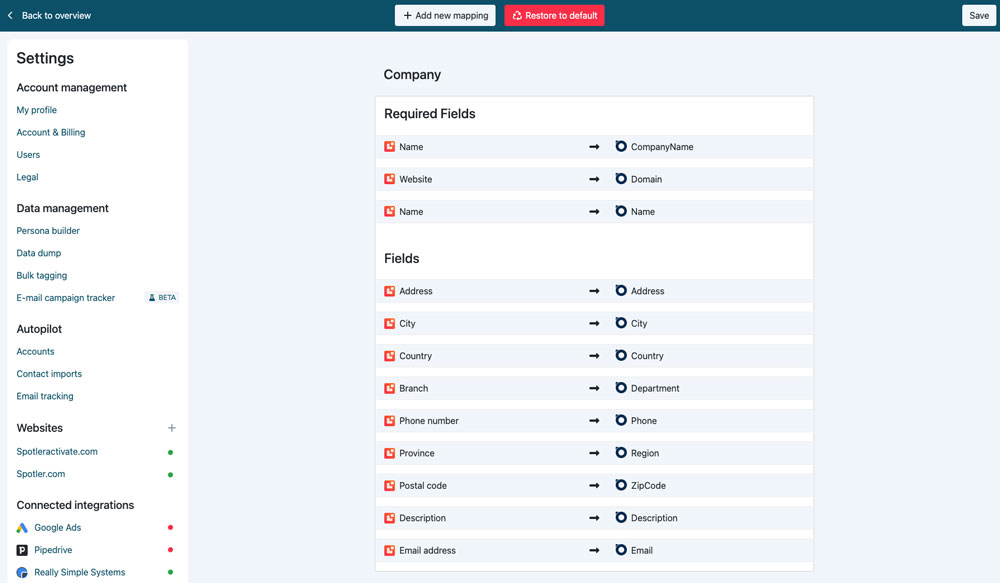This screenshot has width=1000, height=583.
Task: Open Persona builder
Action: click(x=48, y=230)
